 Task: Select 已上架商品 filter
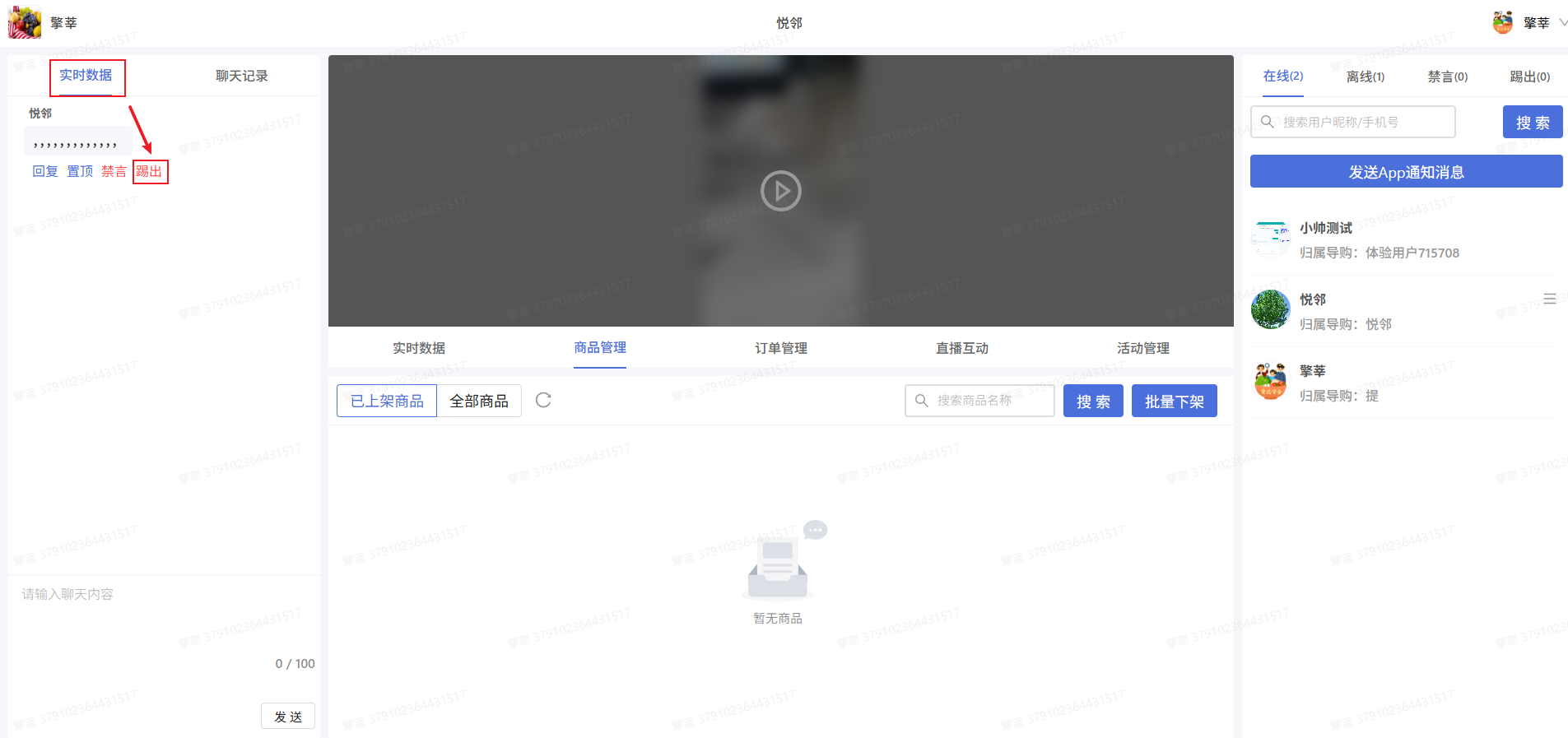tap(387, 401)
